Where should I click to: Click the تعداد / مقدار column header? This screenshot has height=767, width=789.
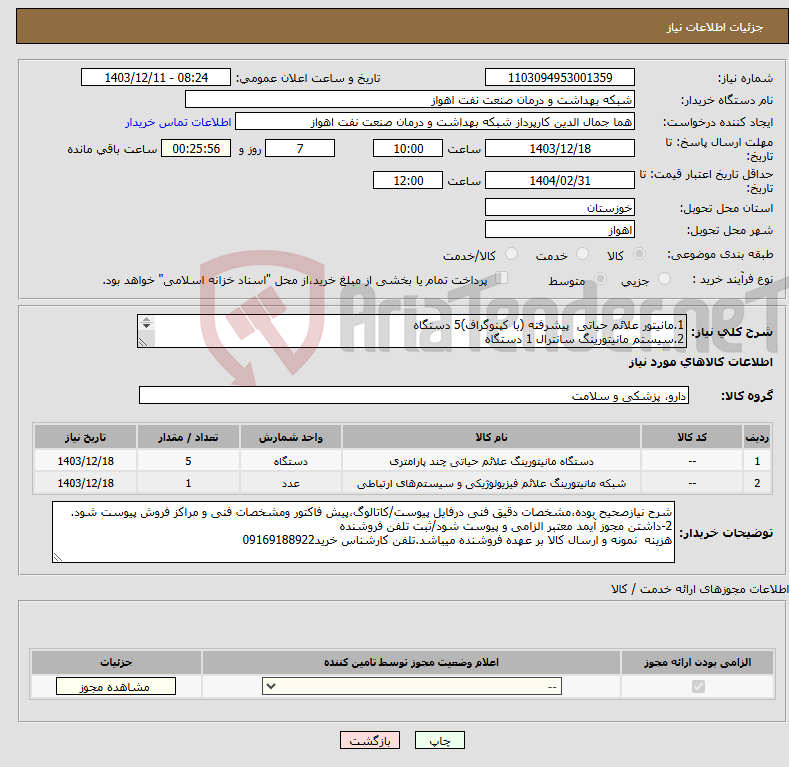188,437
